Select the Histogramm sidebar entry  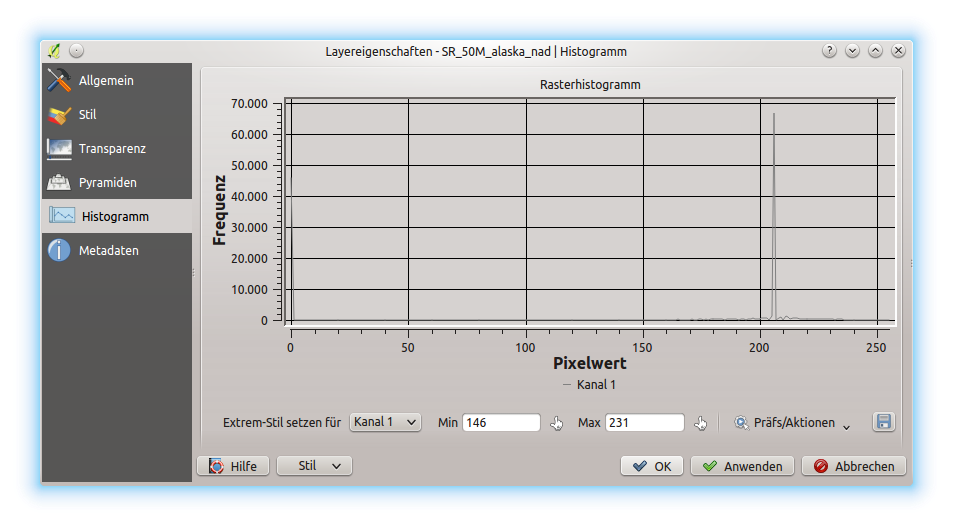point(115,216)
